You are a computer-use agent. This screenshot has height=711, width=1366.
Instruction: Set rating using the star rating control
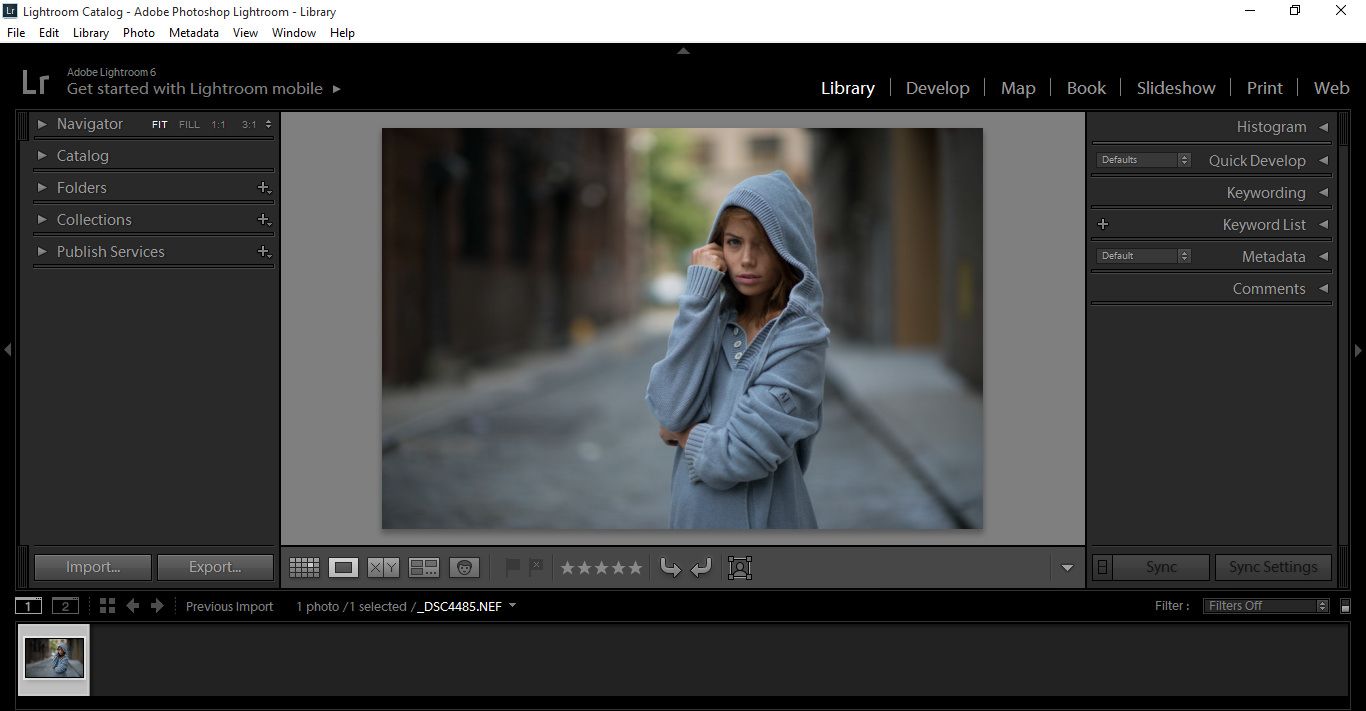point(601,568)
